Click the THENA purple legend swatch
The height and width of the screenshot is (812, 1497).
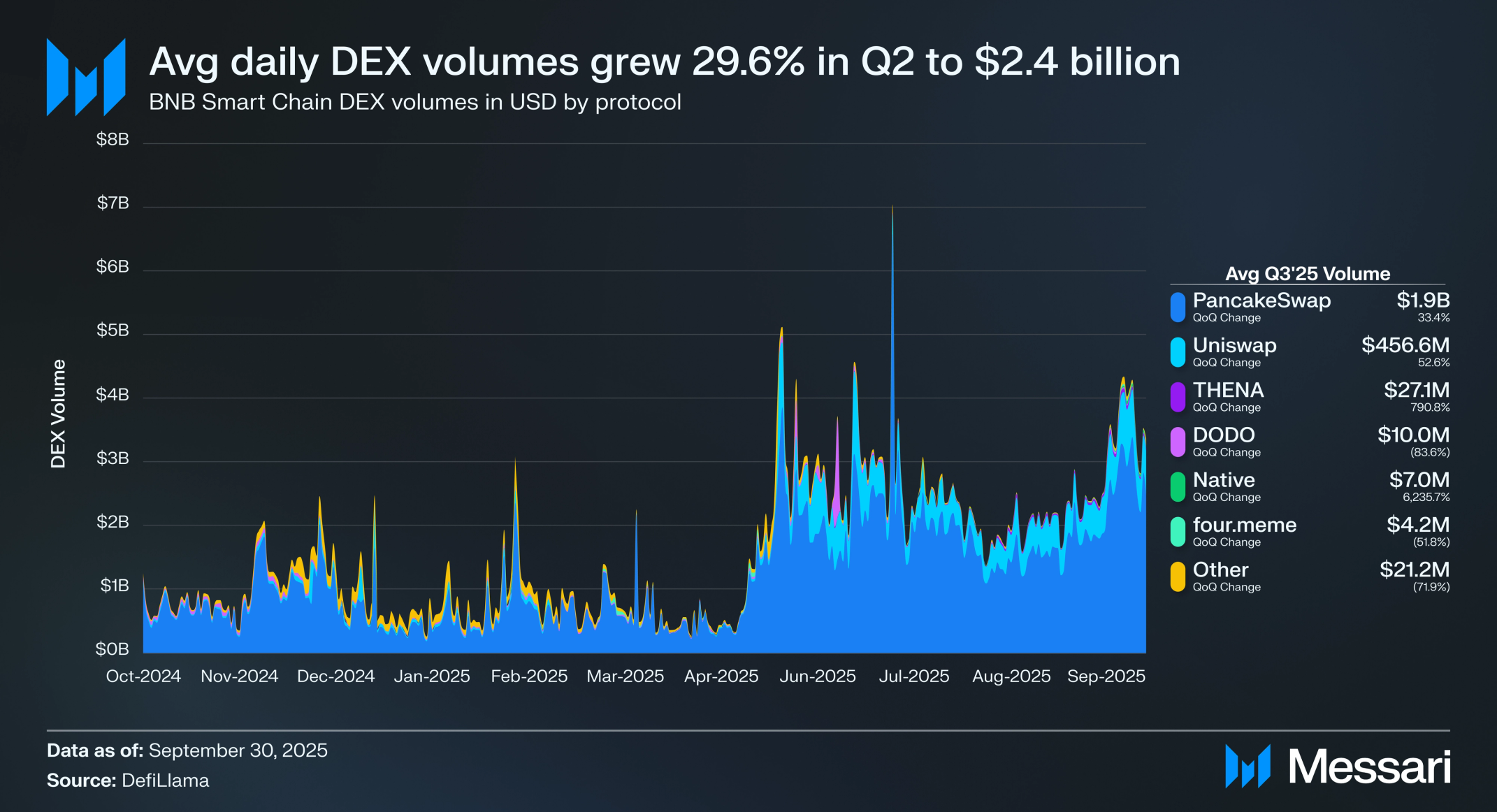click(x=1178, y=397)
